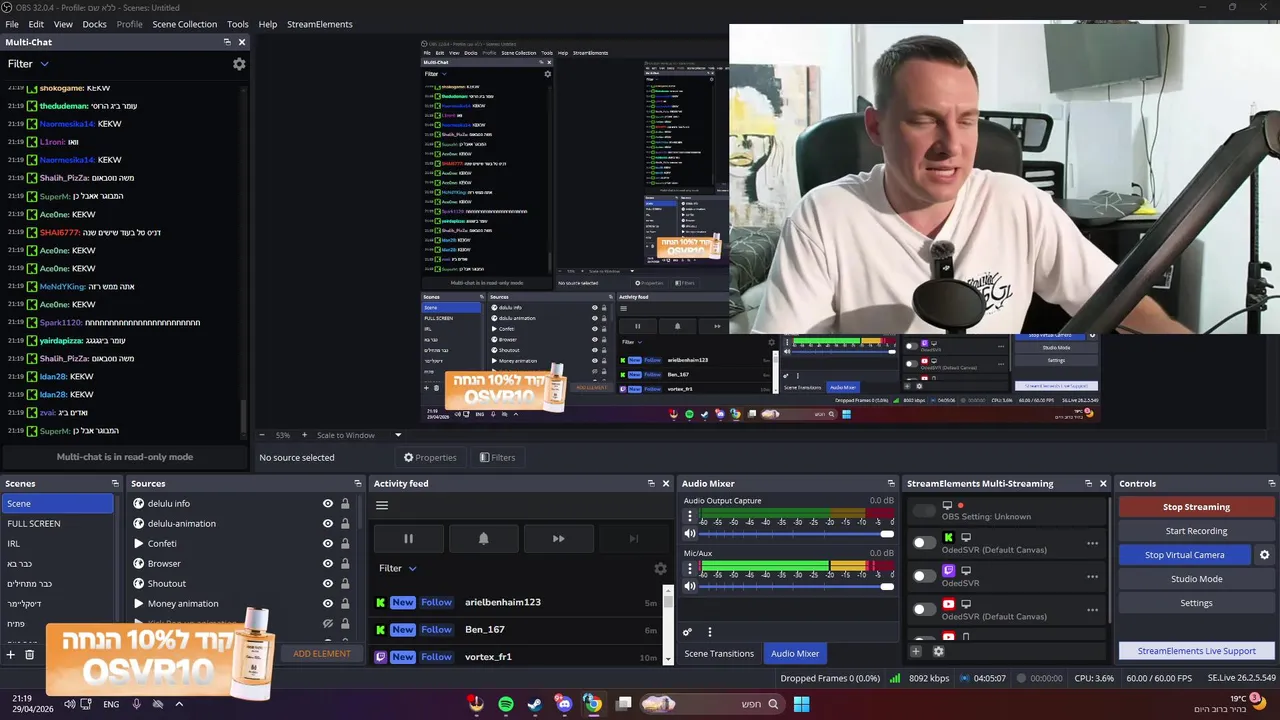Open Twitch OdedSVR destination options dots

click(x=1092, y=577)
